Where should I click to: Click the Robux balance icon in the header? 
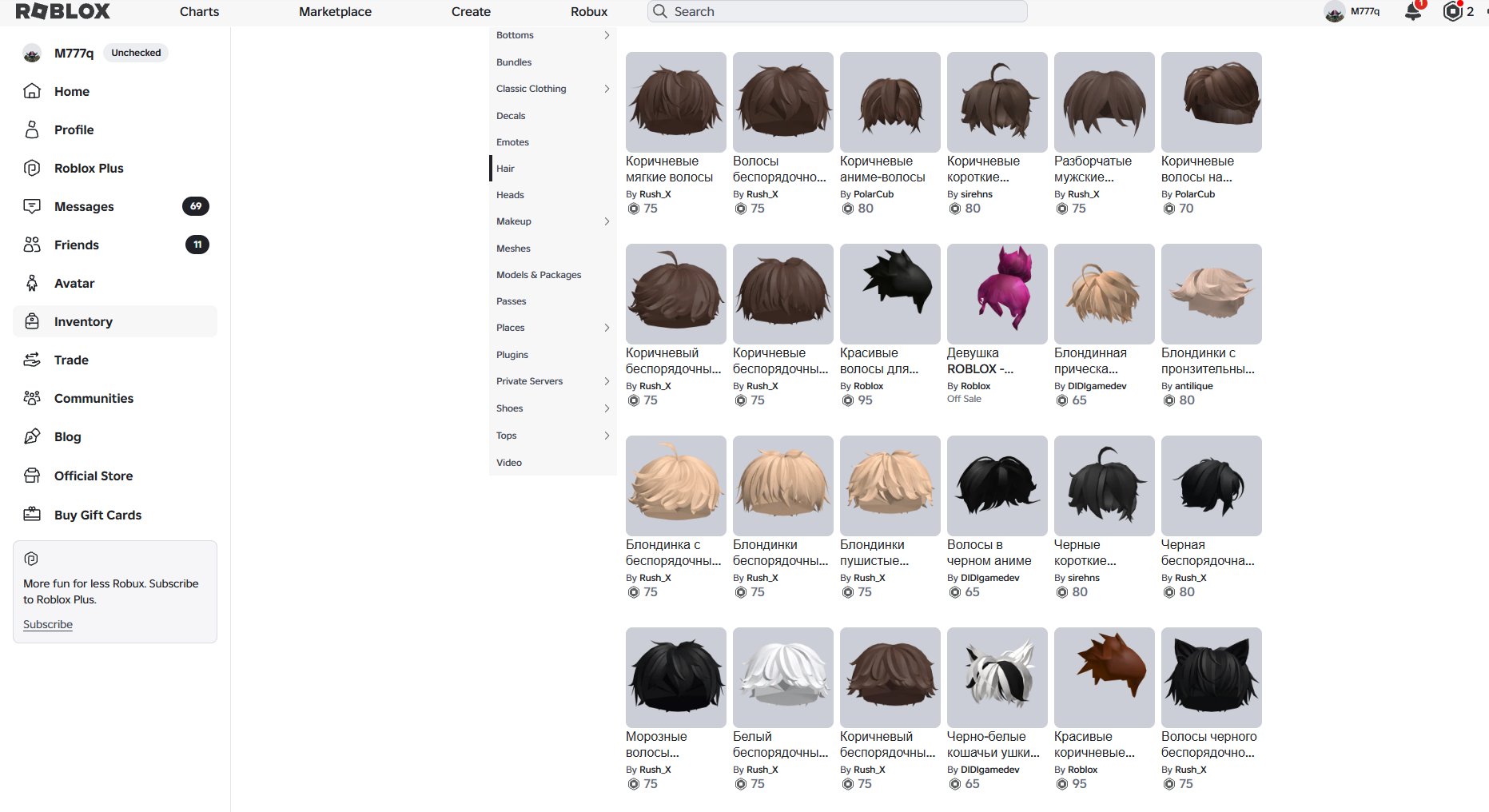(x=1452, y=11)
